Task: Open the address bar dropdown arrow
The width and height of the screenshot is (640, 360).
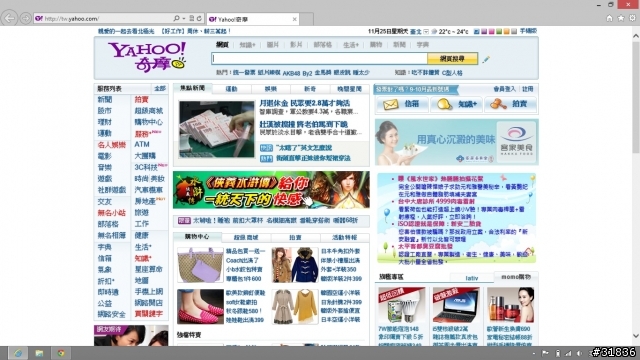Action: click(x=184, y=18)
